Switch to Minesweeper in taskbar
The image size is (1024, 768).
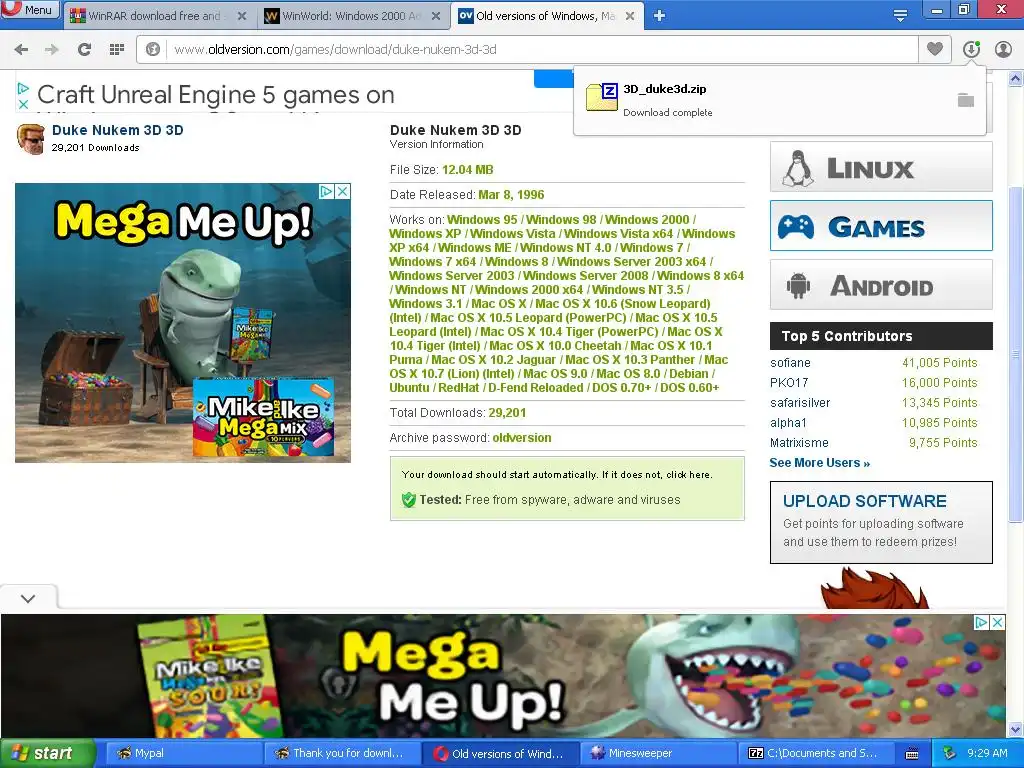[660, 753]
